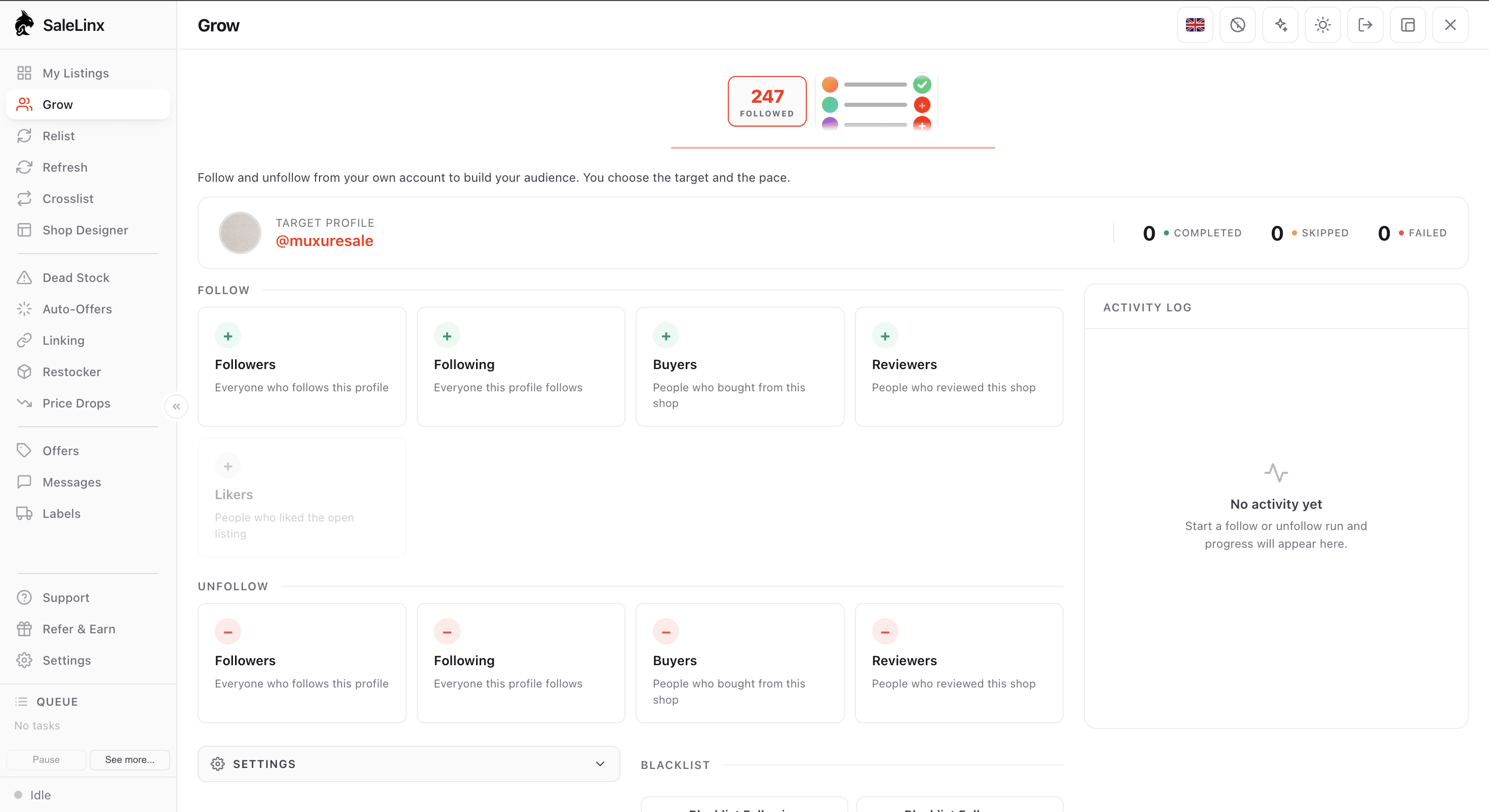Click the Pause button in the queue
Image resolution: width=1489 pixels, height=812 pixels.
(46, 759)
